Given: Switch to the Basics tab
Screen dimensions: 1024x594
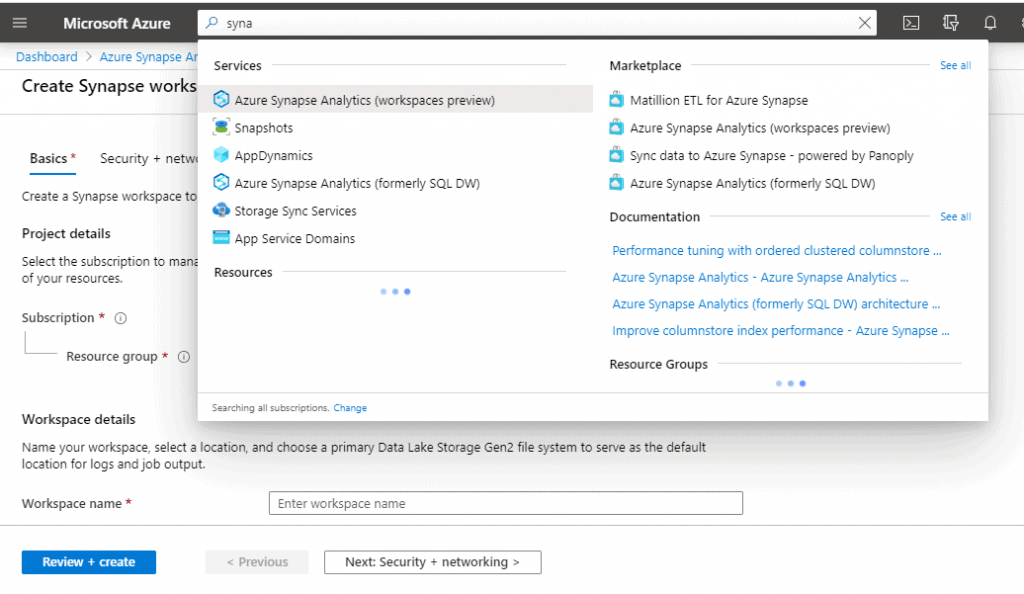Looking at the screenshot, I should click(x=48, y=159).
